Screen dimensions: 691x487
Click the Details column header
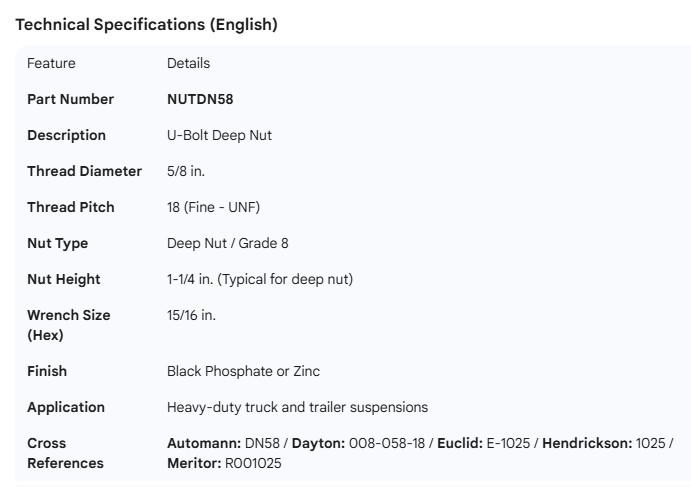click(188, 63)
